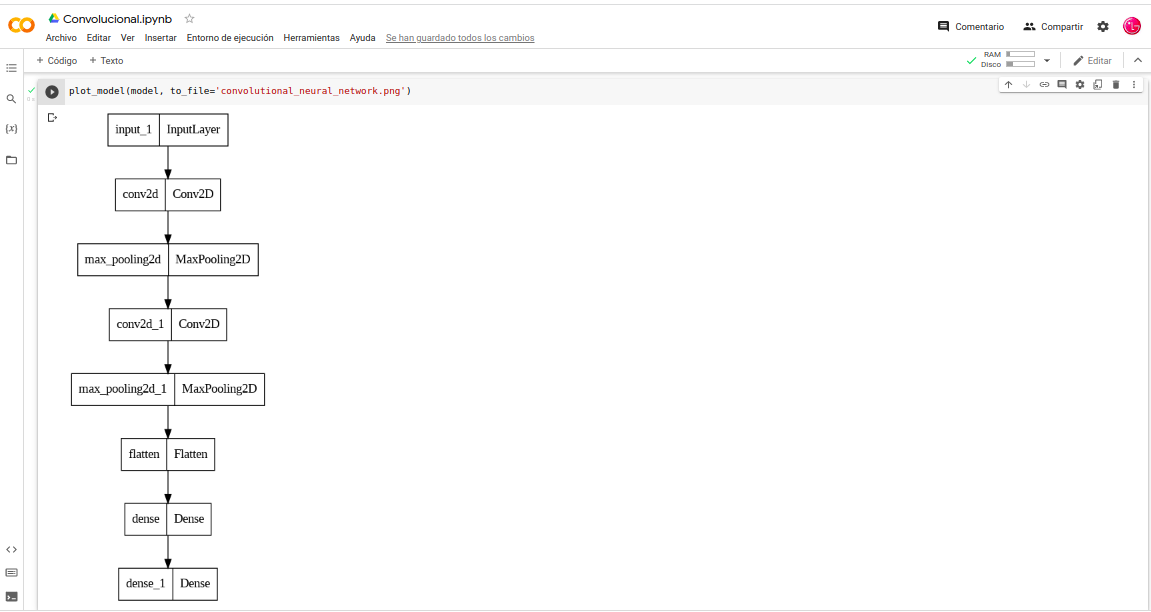The image size is (1151, 612).
Task: Open the code snippets panel
Action: click(11, 549)
